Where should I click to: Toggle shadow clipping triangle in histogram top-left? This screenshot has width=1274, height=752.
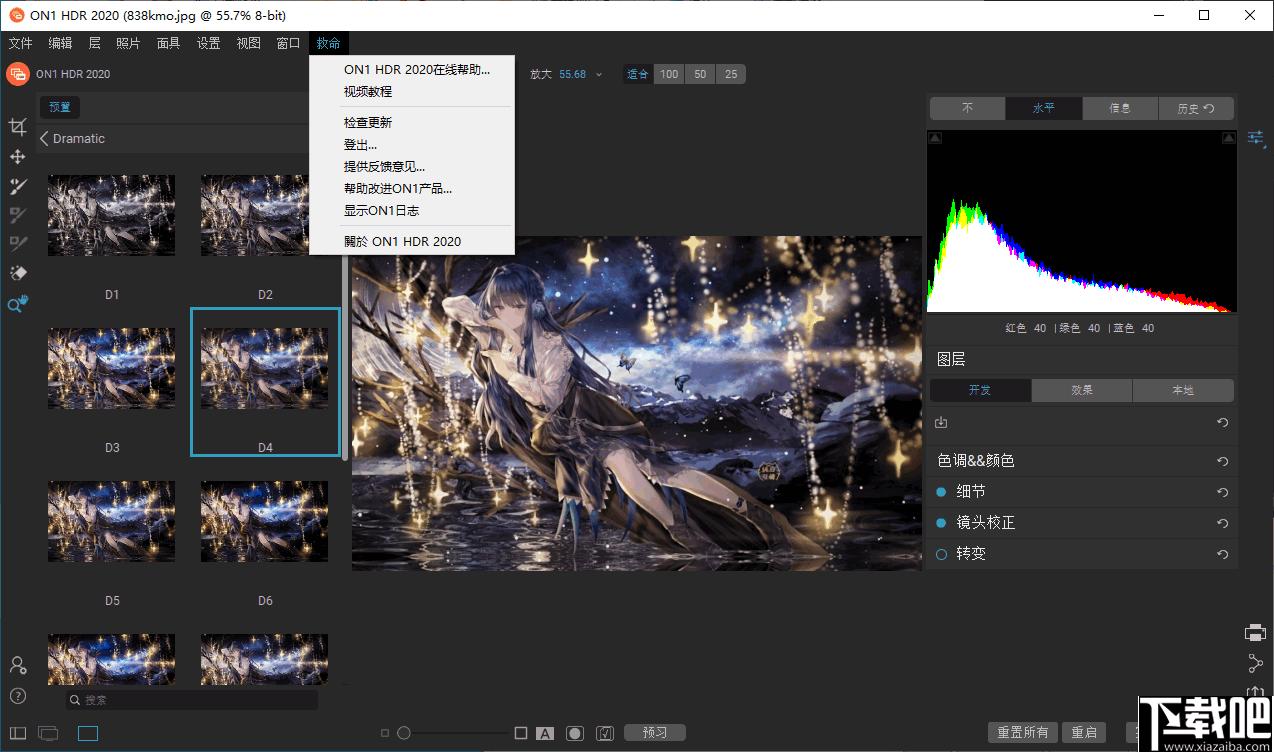point(934,138)
